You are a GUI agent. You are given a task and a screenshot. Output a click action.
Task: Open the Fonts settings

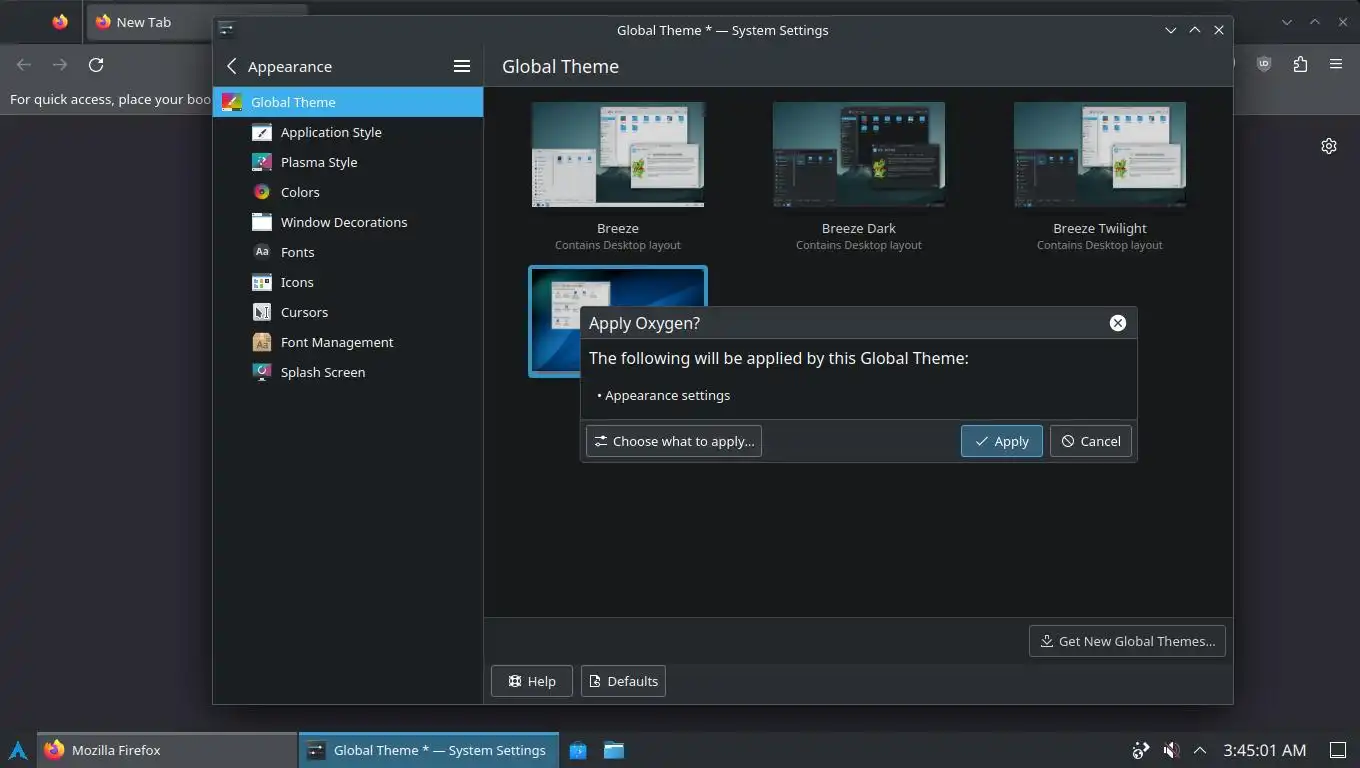point(348,252)
